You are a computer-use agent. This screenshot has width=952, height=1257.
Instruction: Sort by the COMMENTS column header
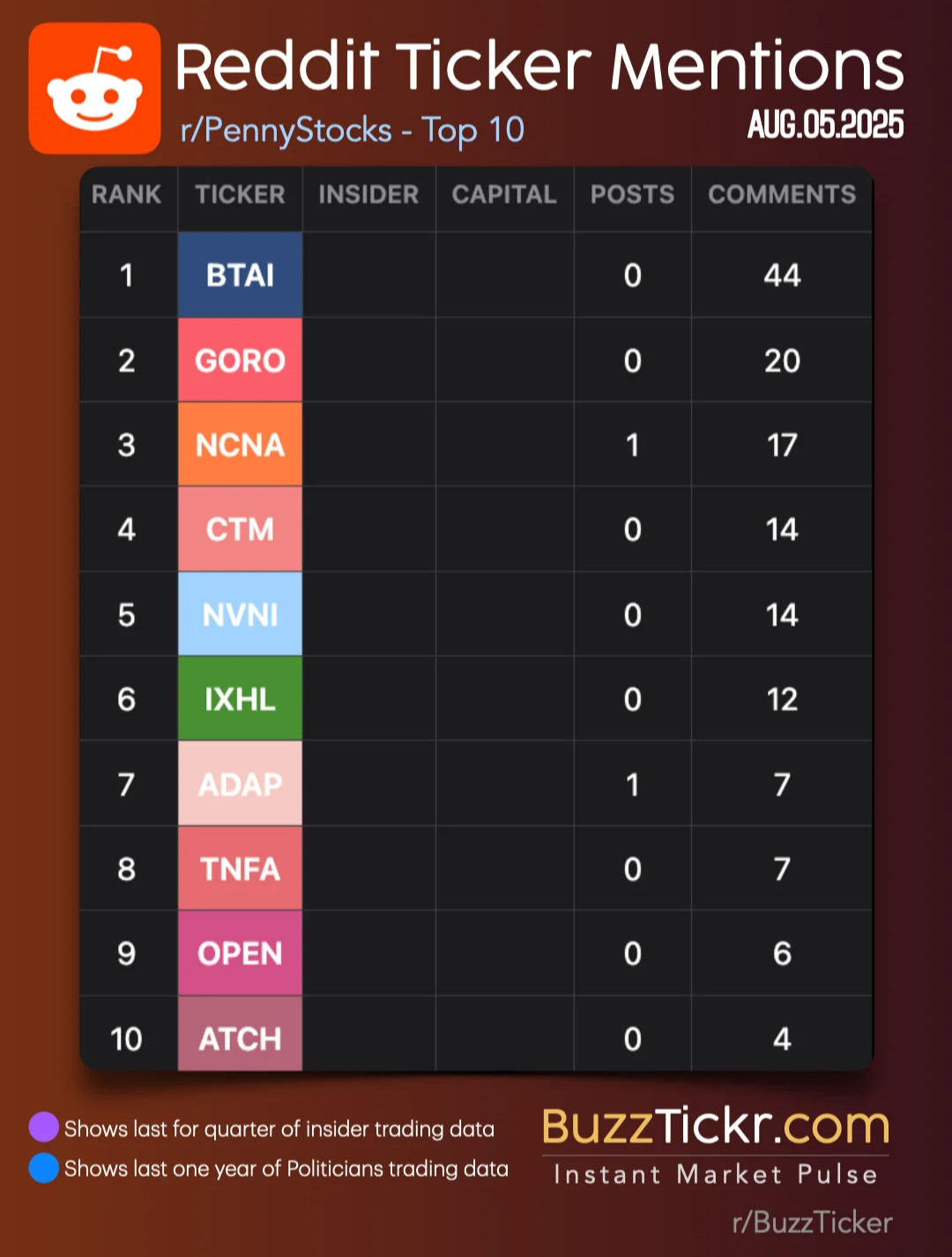(x=782, y=194)
